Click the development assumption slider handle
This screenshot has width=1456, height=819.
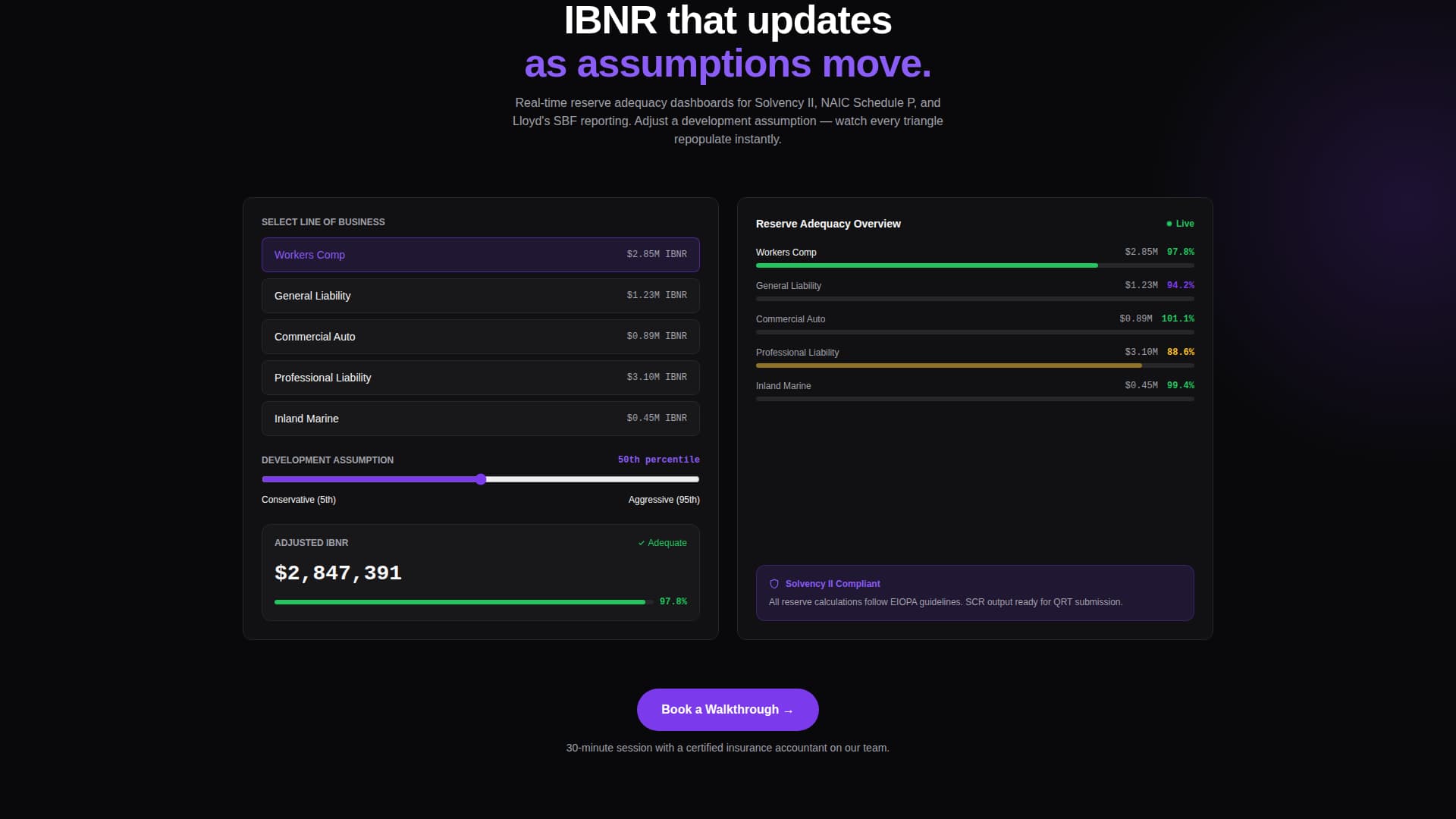(x=481, y=479)
